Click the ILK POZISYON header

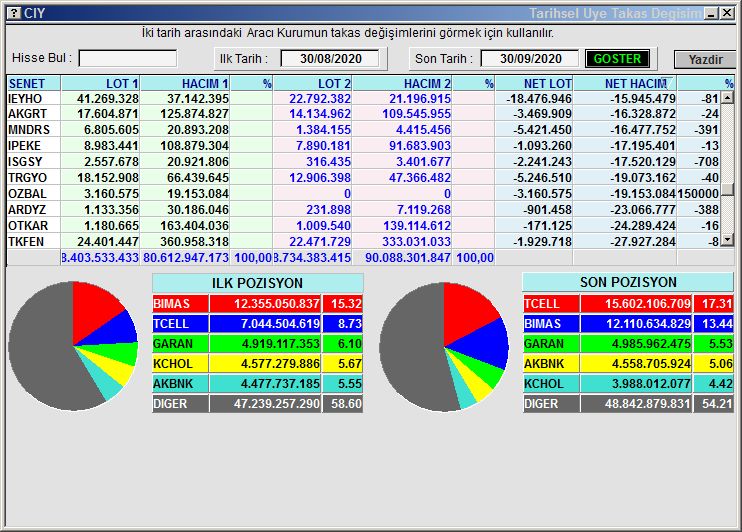(x=257, y=283)
